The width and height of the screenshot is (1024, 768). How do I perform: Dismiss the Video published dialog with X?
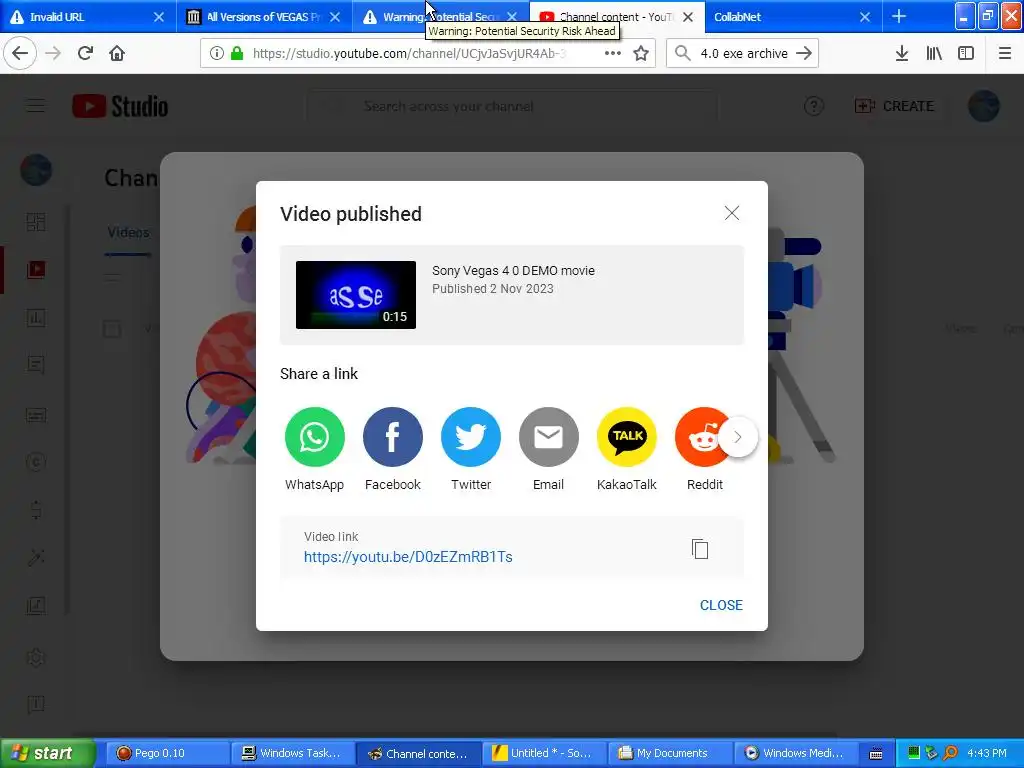(x=731, y=213)
